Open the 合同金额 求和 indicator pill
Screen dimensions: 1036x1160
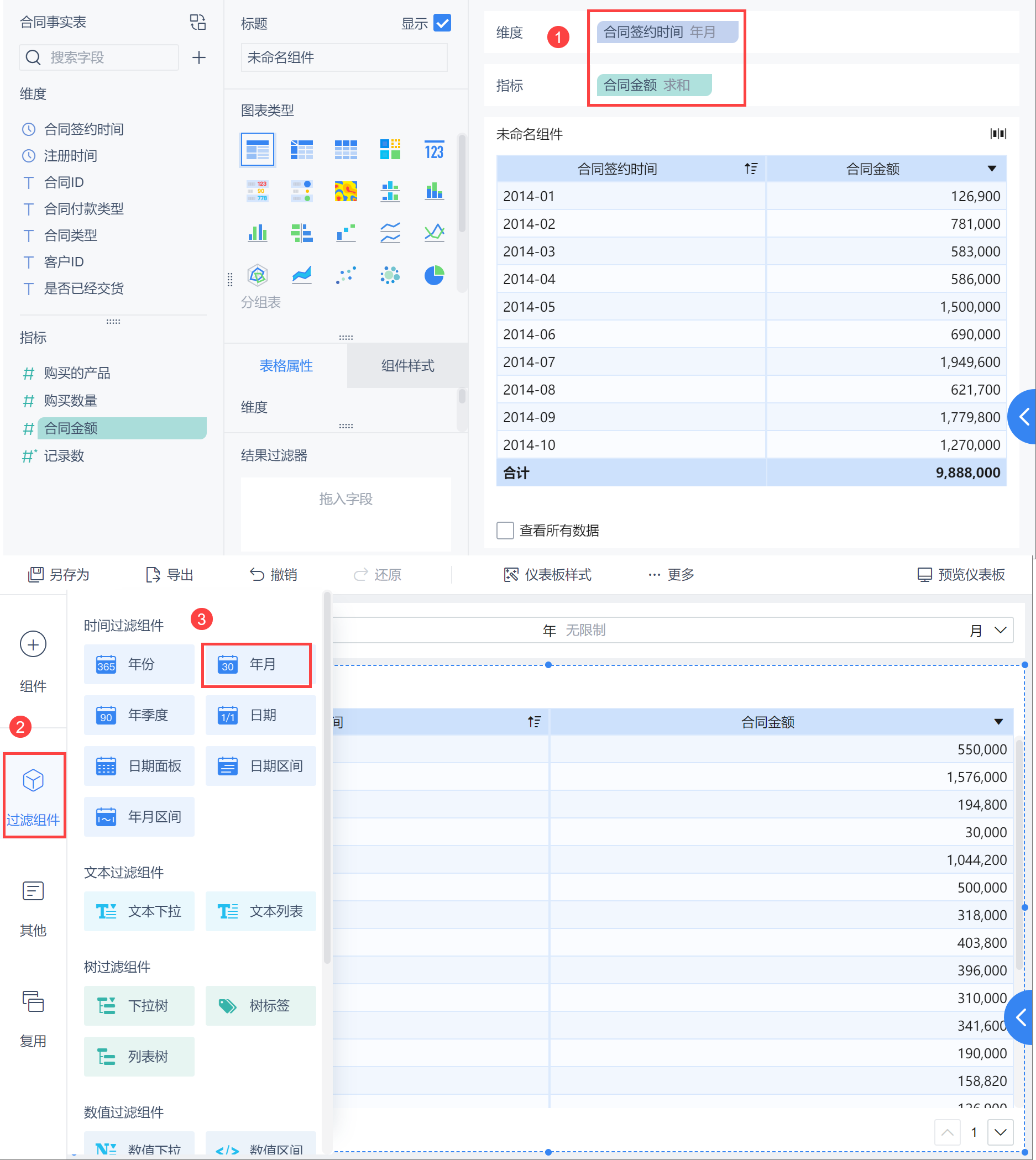pos(654,85)
